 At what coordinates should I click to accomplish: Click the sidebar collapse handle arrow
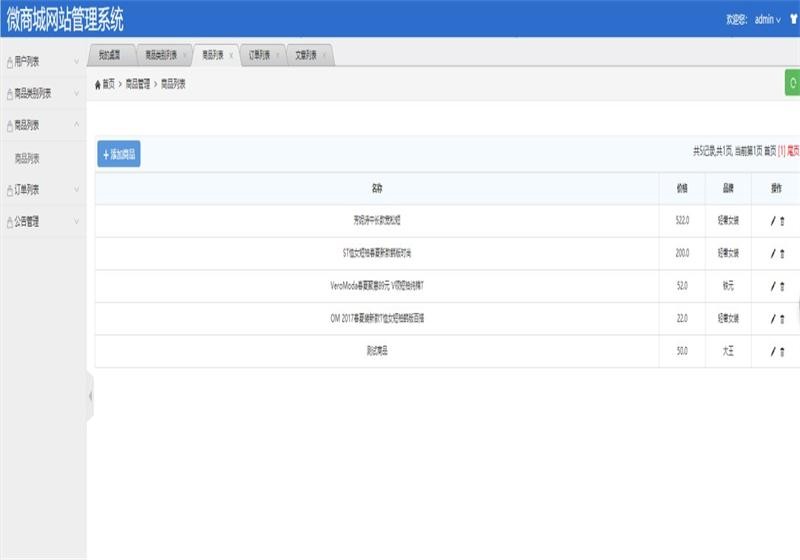click(90, 396)
